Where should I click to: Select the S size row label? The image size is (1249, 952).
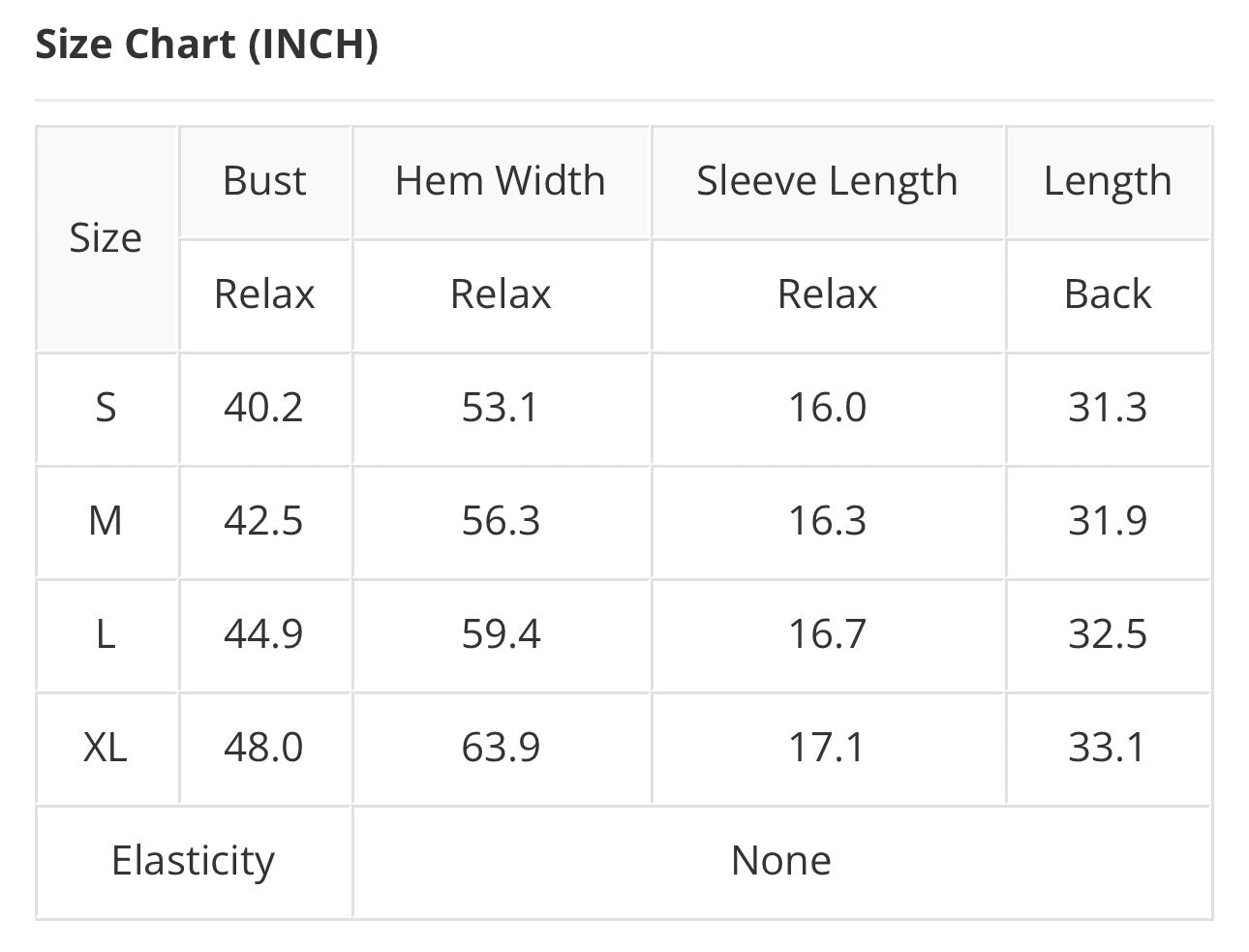[106, 407]
